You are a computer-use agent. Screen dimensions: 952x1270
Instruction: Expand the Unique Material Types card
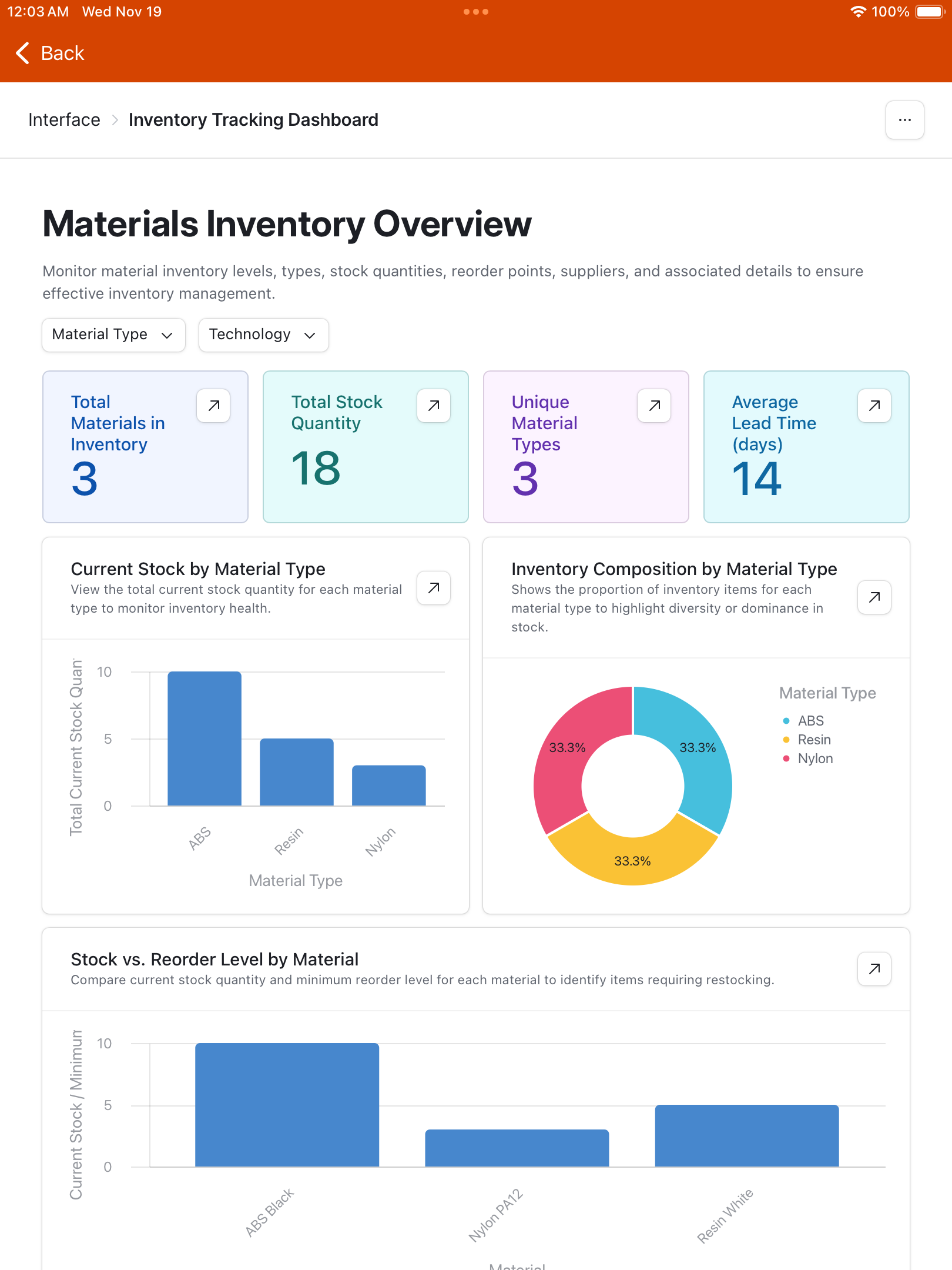[653, 406]
